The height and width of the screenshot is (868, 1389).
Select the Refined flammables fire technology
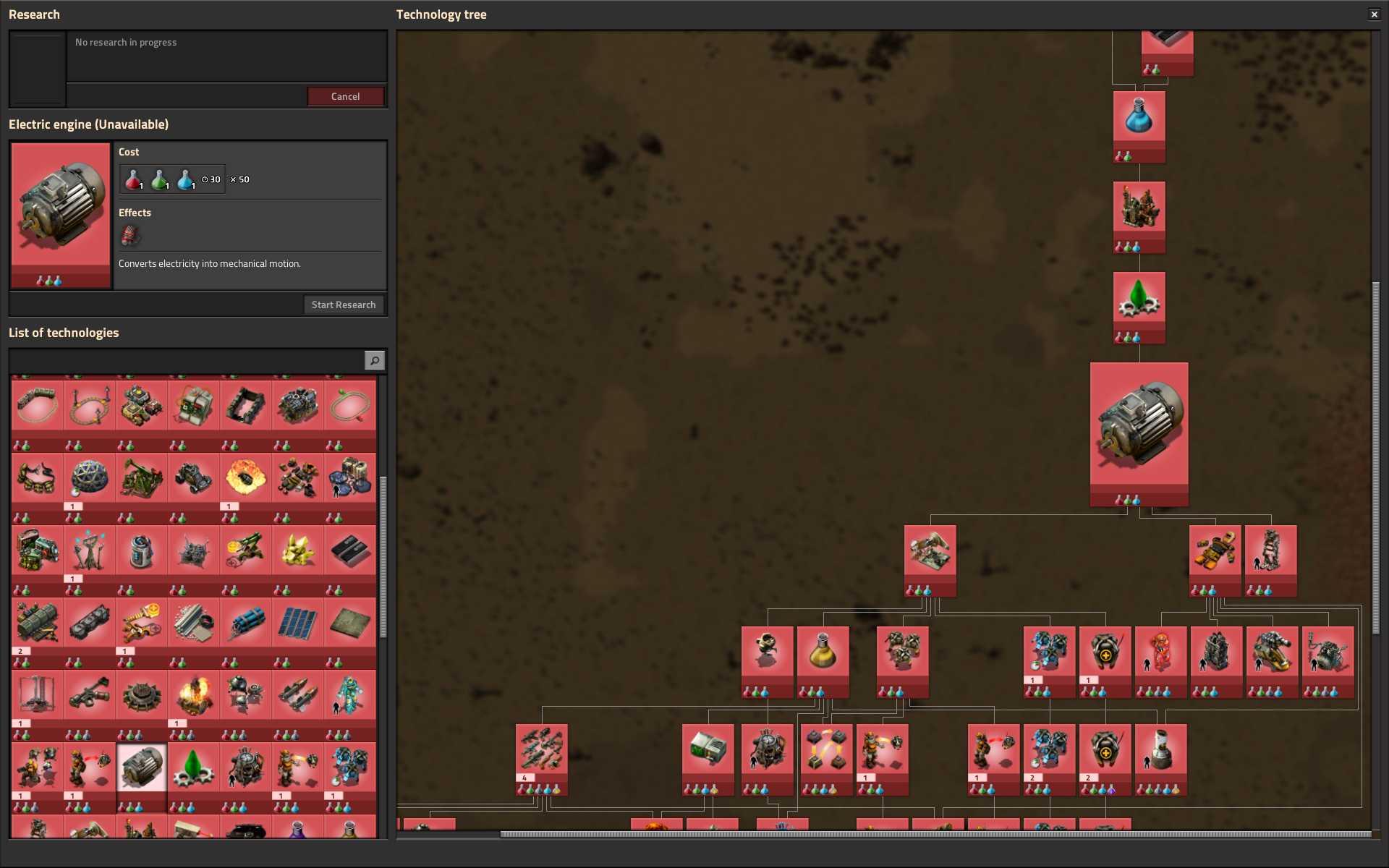point(194,705)
